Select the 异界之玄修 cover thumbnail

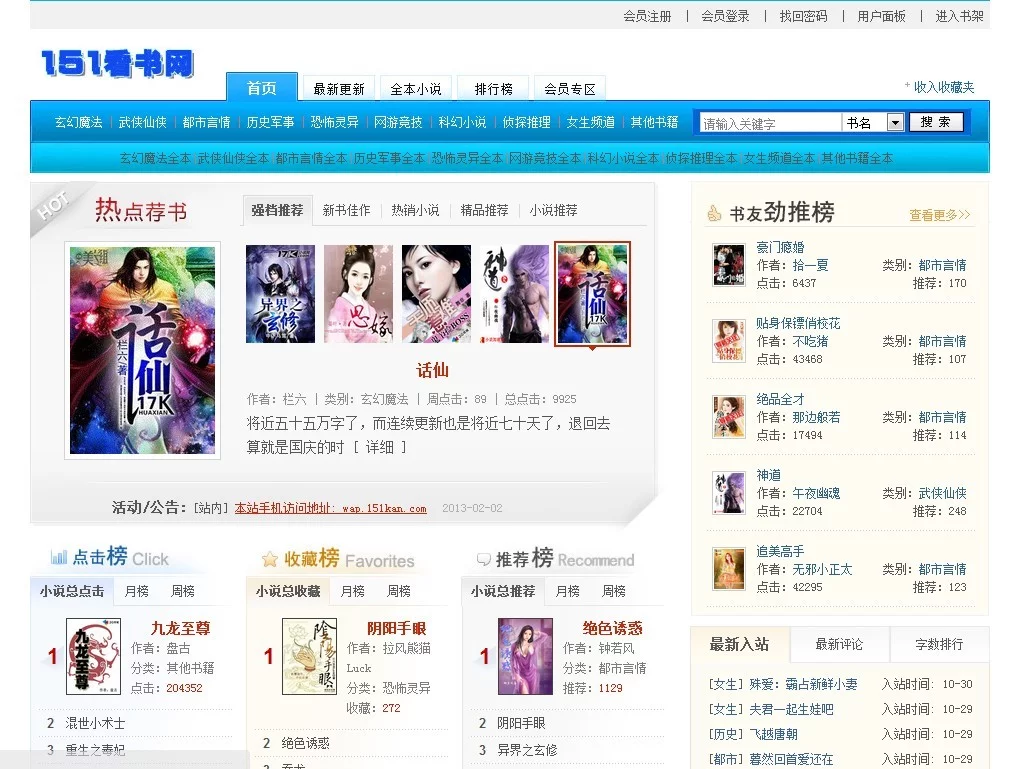280,294
